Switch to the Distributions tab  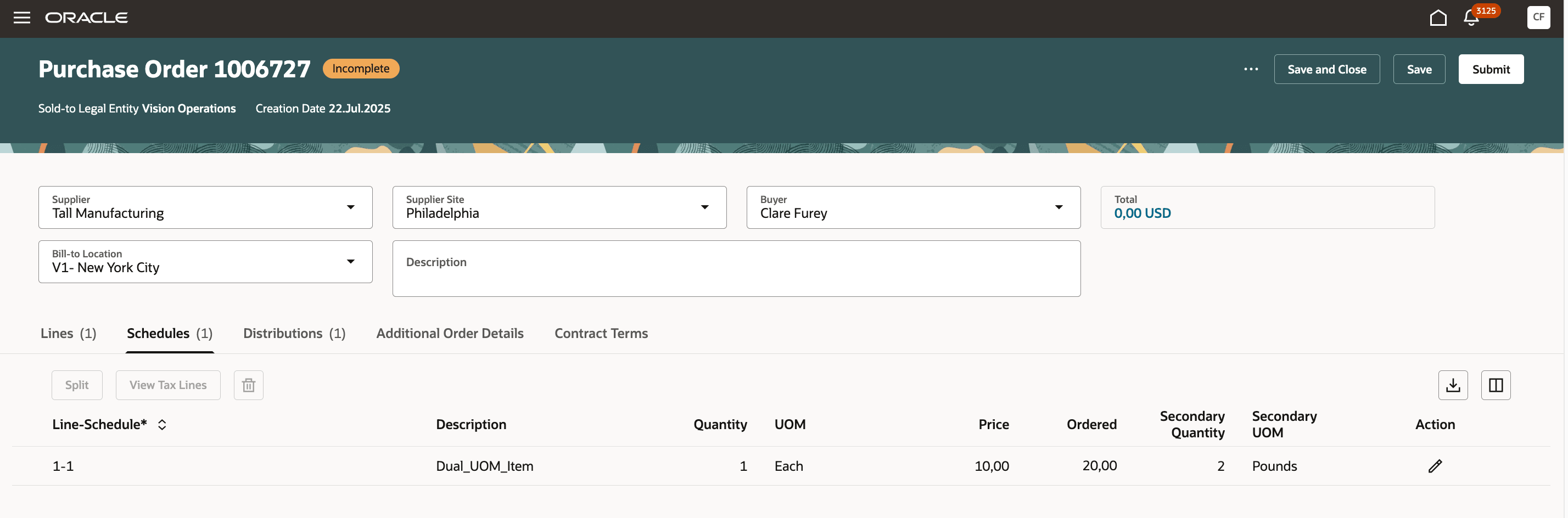click(x=294, y=334)
